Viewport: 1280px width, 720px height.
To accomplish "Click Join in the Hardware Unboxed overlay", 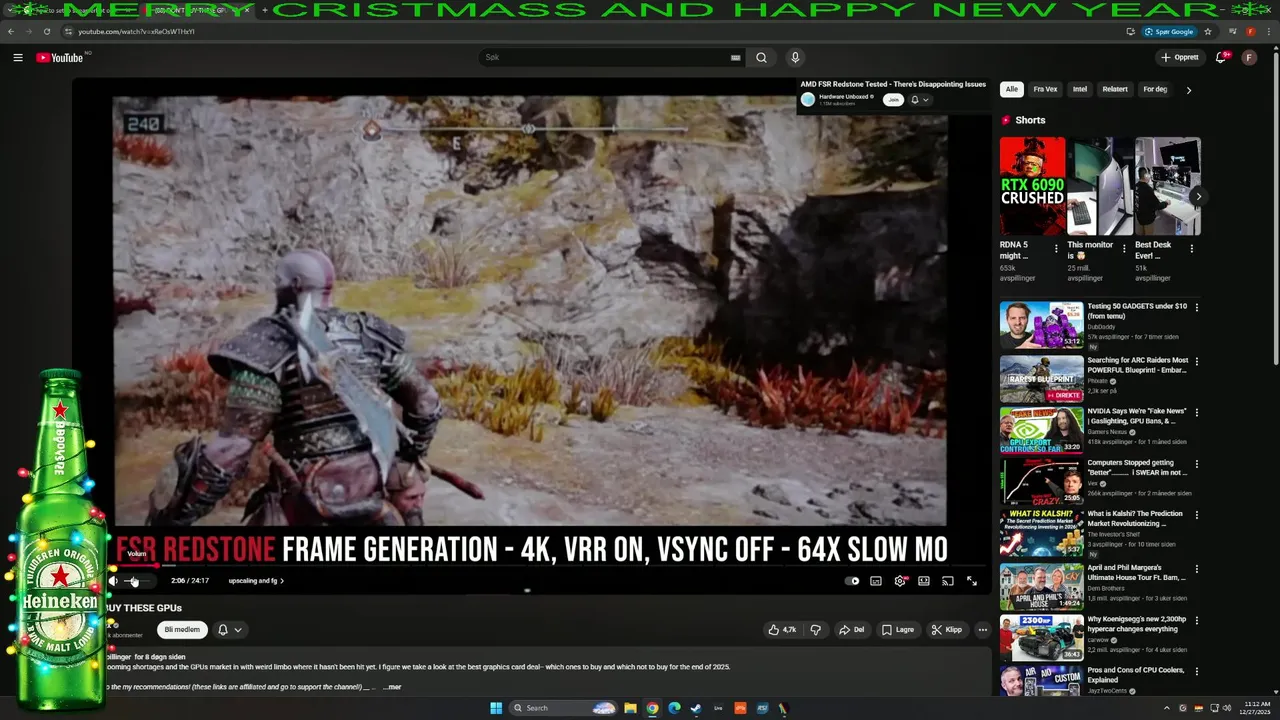I will pos(893,99).
